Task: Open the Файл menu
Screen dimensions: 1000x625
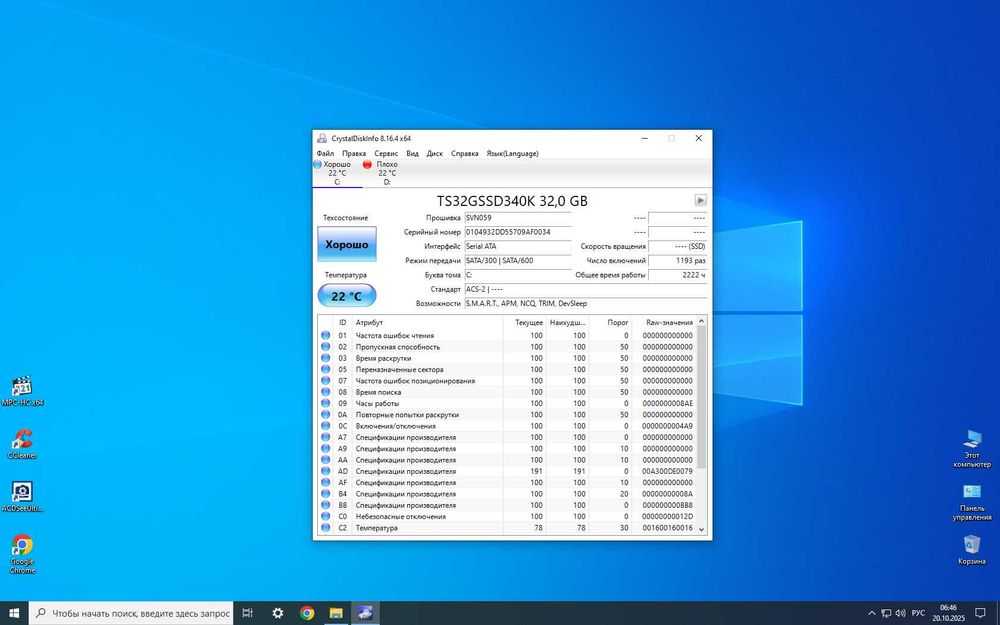Action: pos(325,153)
